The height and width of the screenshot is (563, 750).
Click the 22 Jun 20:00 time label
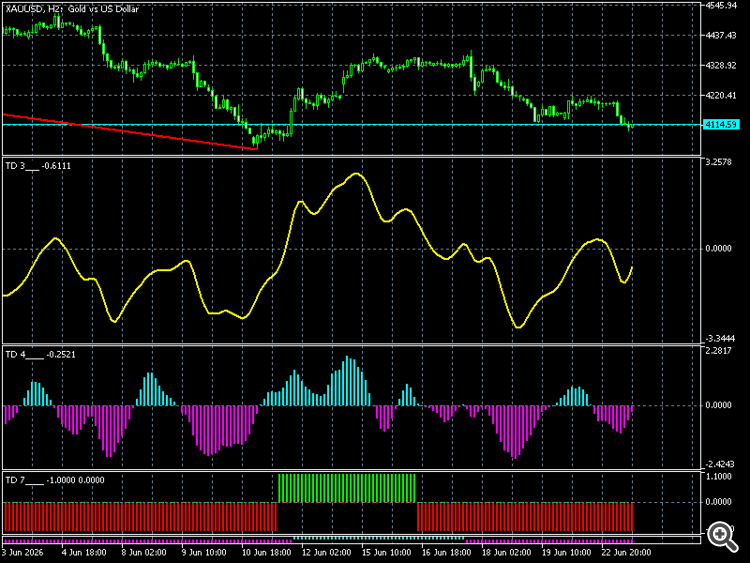[x=626, y=552]
